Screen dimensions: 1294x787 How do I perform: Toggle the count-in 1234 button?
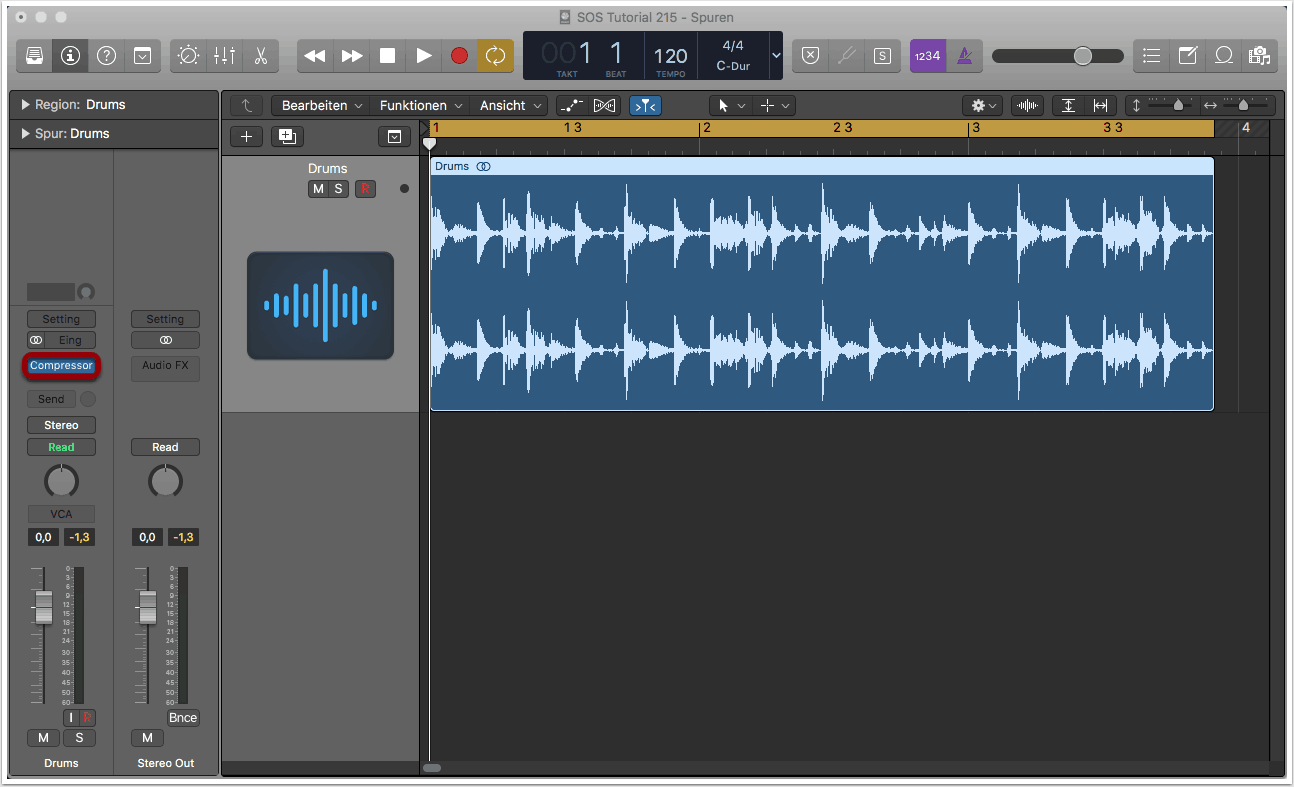(x=927, y=56)
